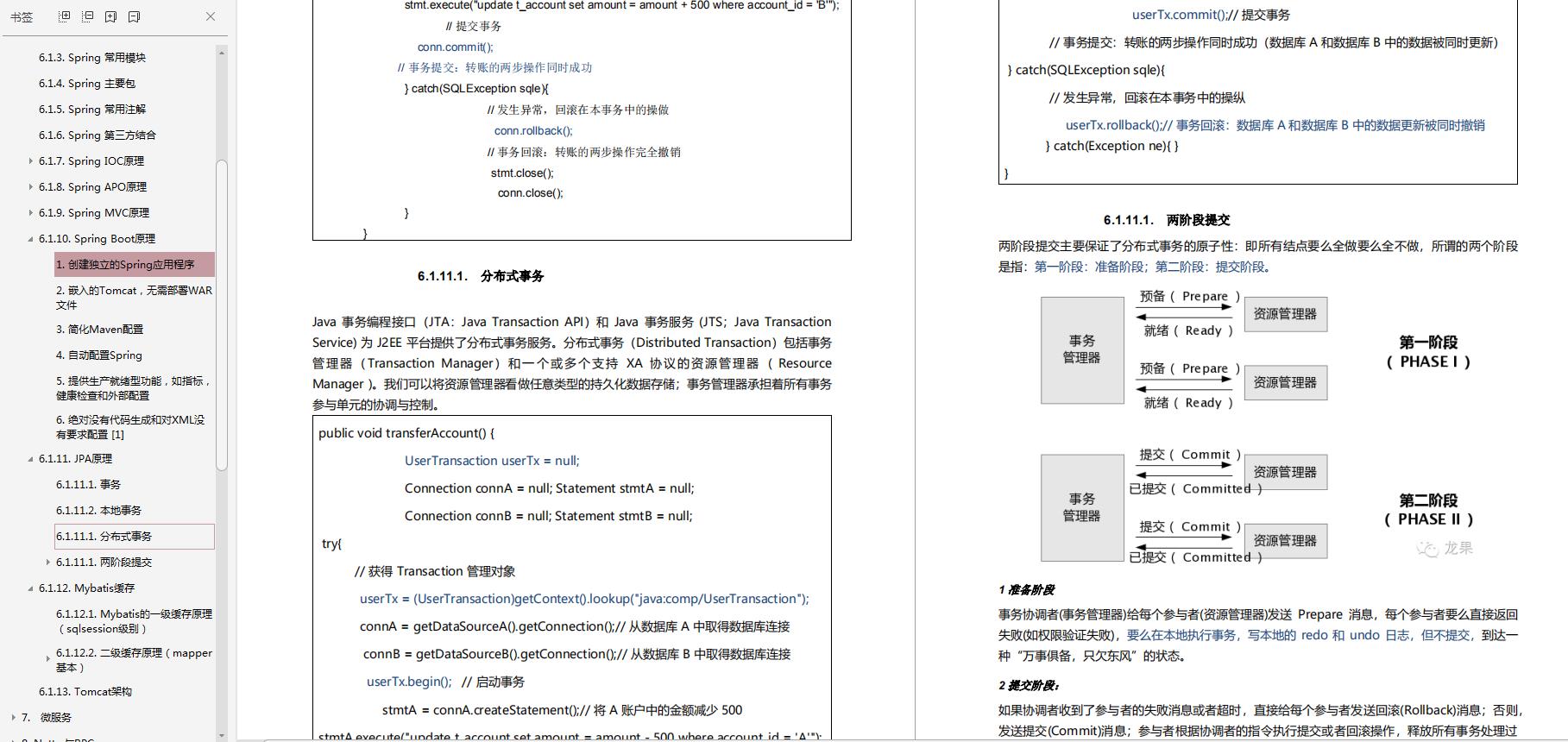Collapse the 6.1.11. JPA原理 bookmark

(31, 459)
